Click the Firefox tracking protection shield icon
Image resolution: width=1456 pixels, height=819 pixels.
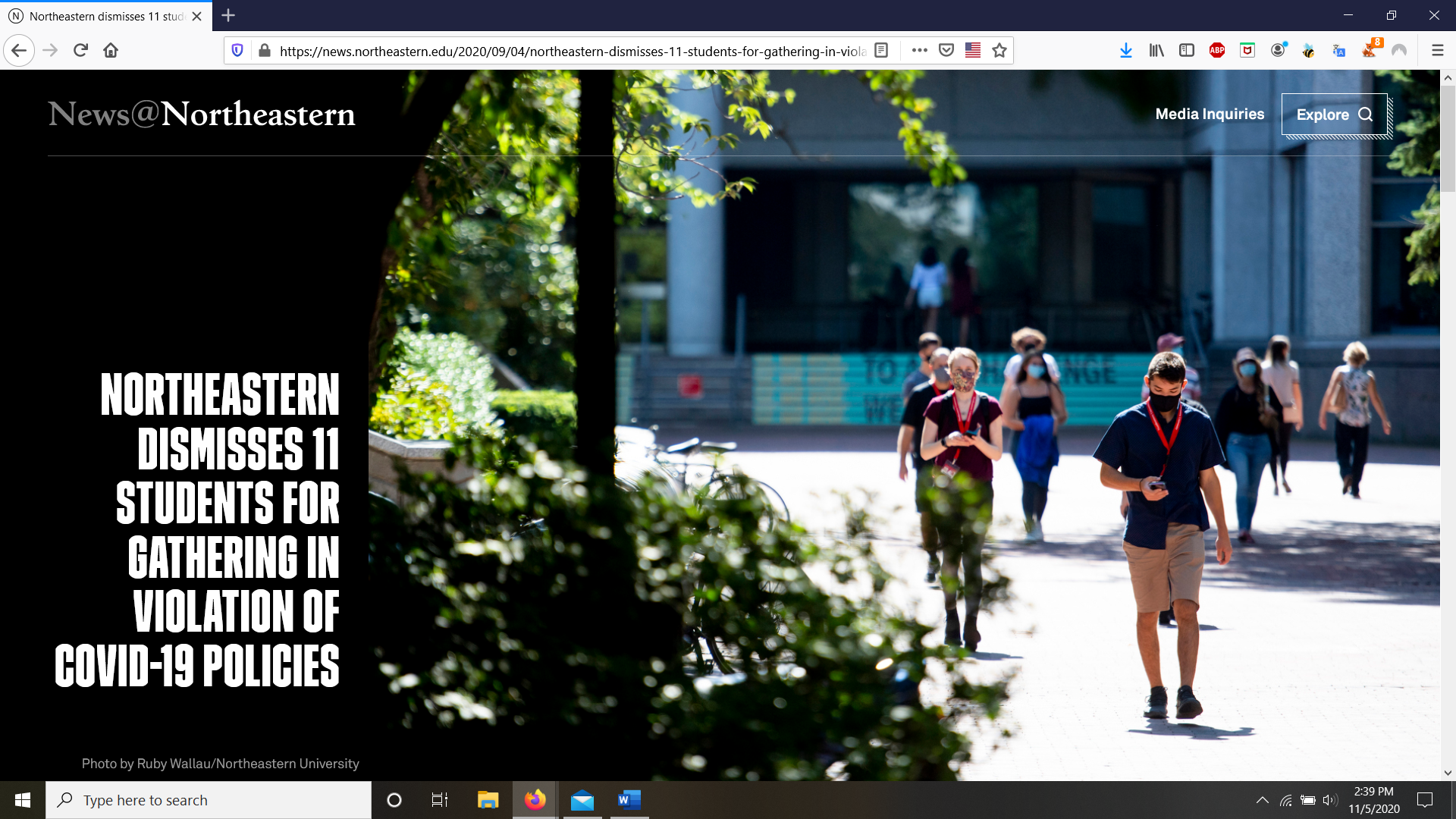(237, 51)
